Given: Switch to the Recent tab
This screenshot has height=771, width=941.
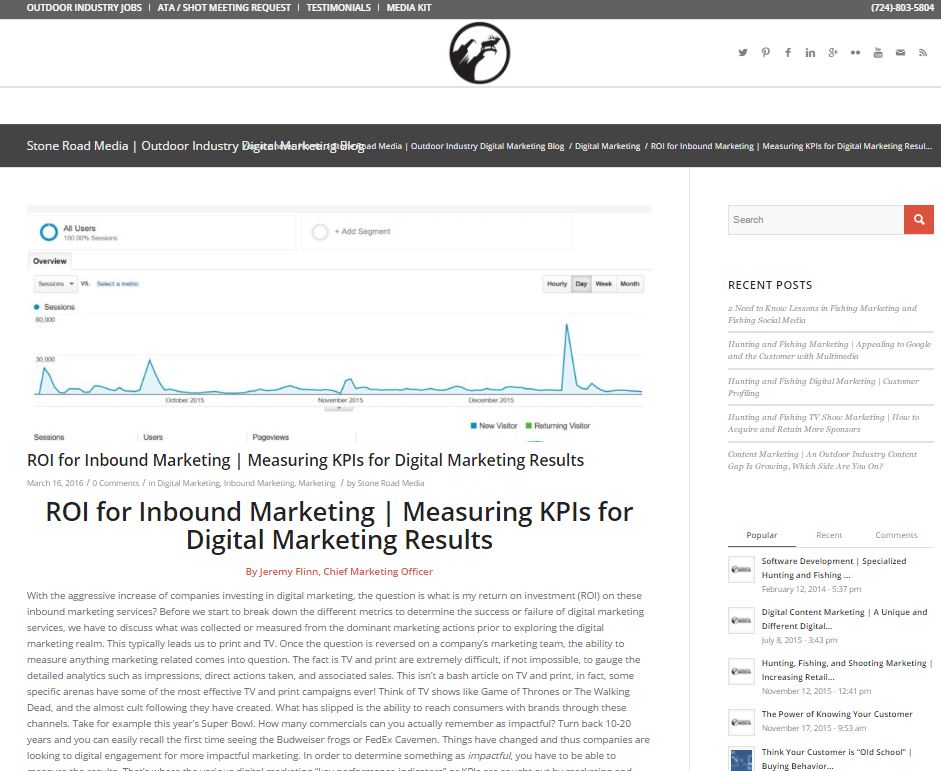Looking at the screenshot, I should point(829,535).
